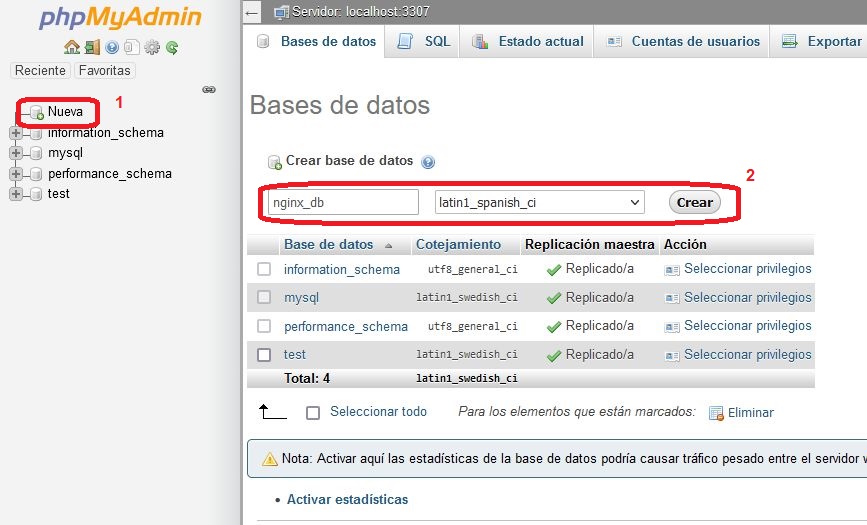
Task: Click the green reload navigation icon
Action: tap(172, 47)
